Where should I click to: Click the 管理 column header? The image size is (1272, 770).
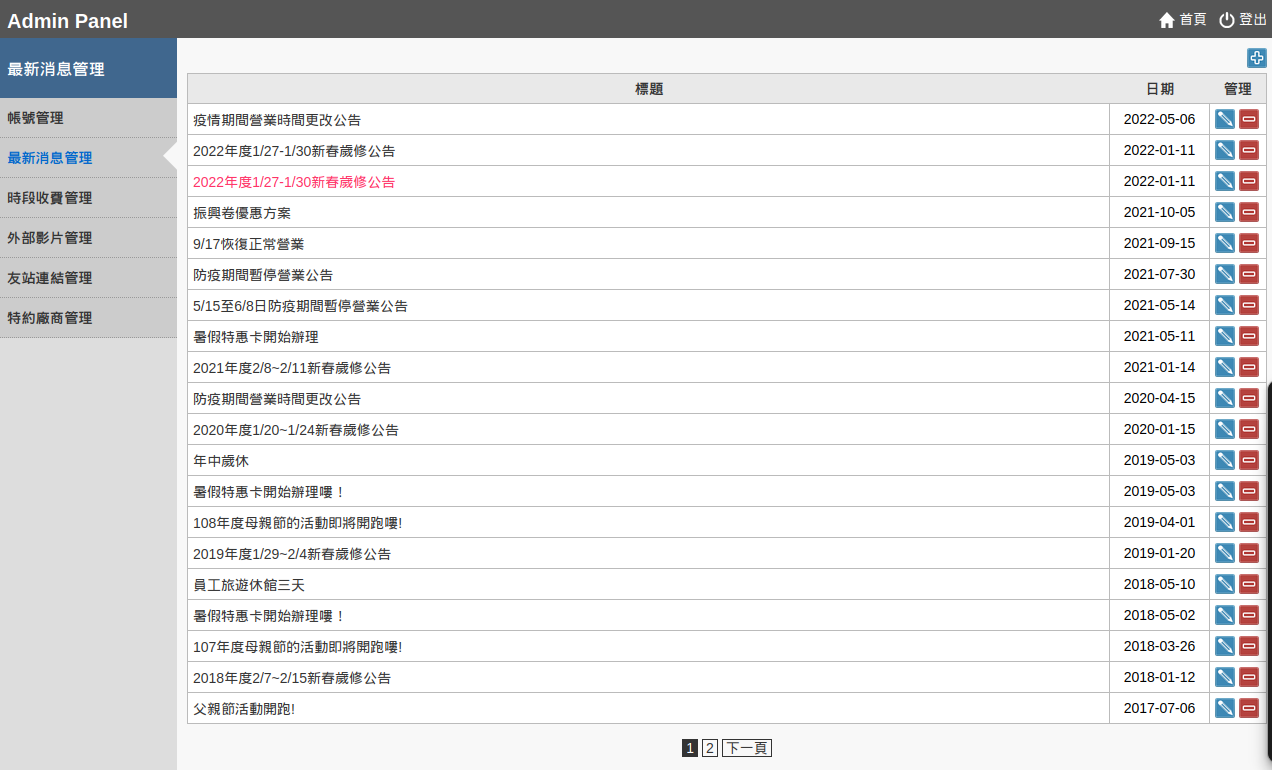pyautogui.click(x=1238, y=89)
